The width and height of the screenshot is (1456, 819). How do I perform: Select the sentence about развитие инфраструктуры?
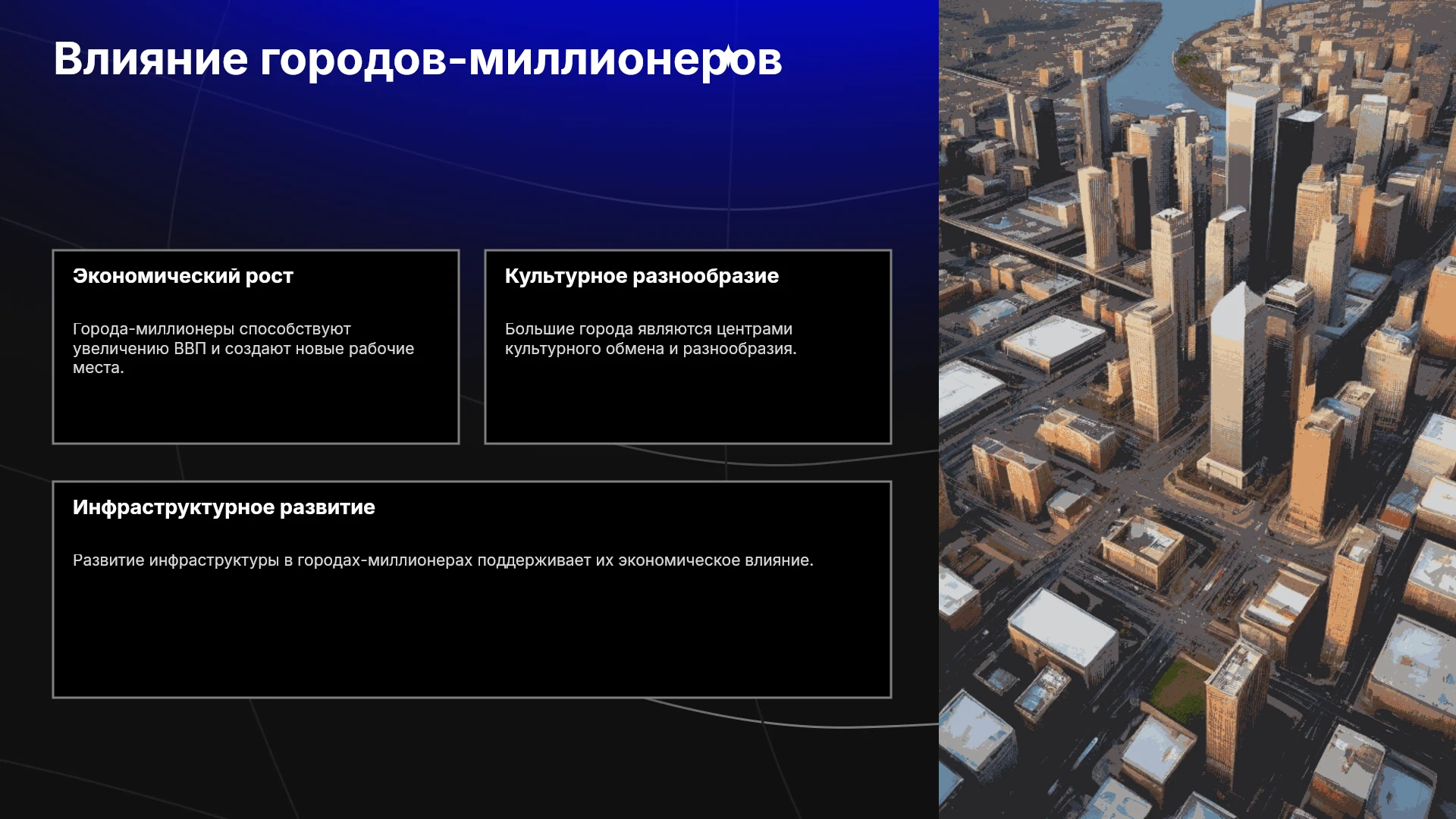coord(443,560)
